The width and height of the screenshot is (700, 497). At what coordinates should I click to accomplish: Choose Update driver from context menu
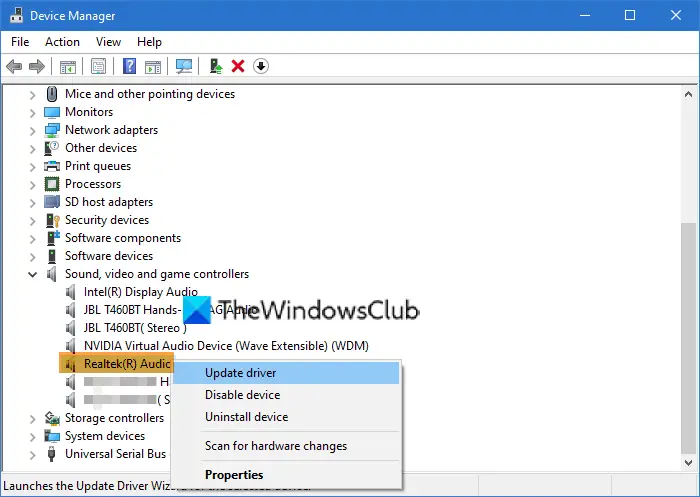(x=286, y=373)
